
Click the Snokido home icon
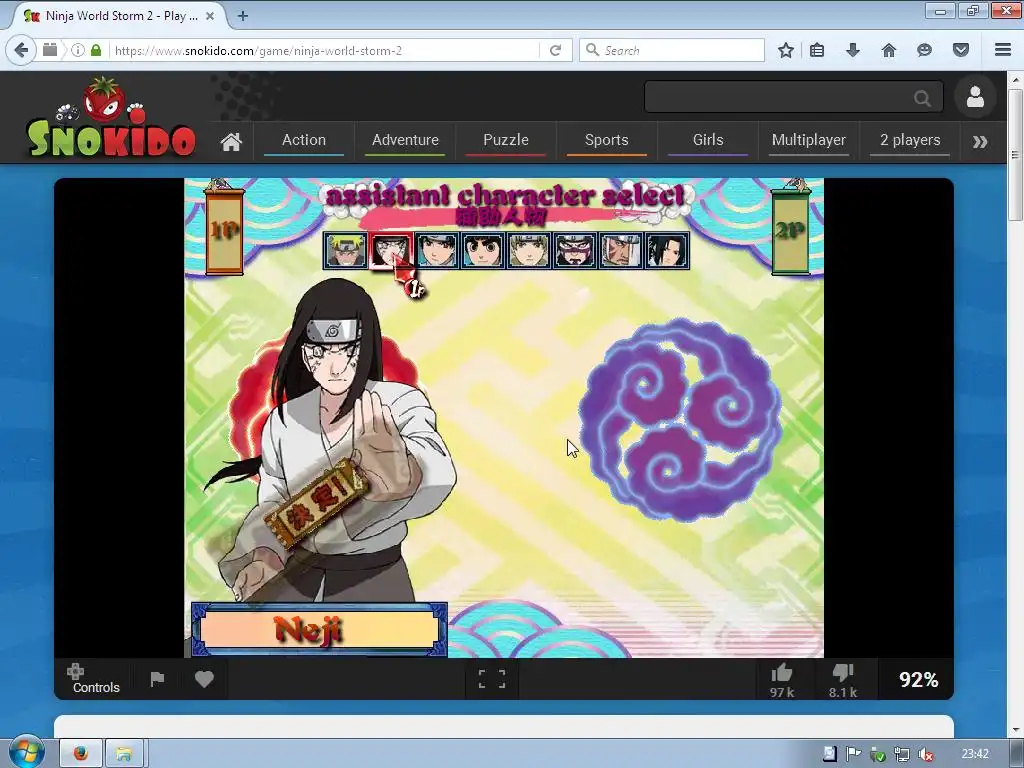[231, 141]
